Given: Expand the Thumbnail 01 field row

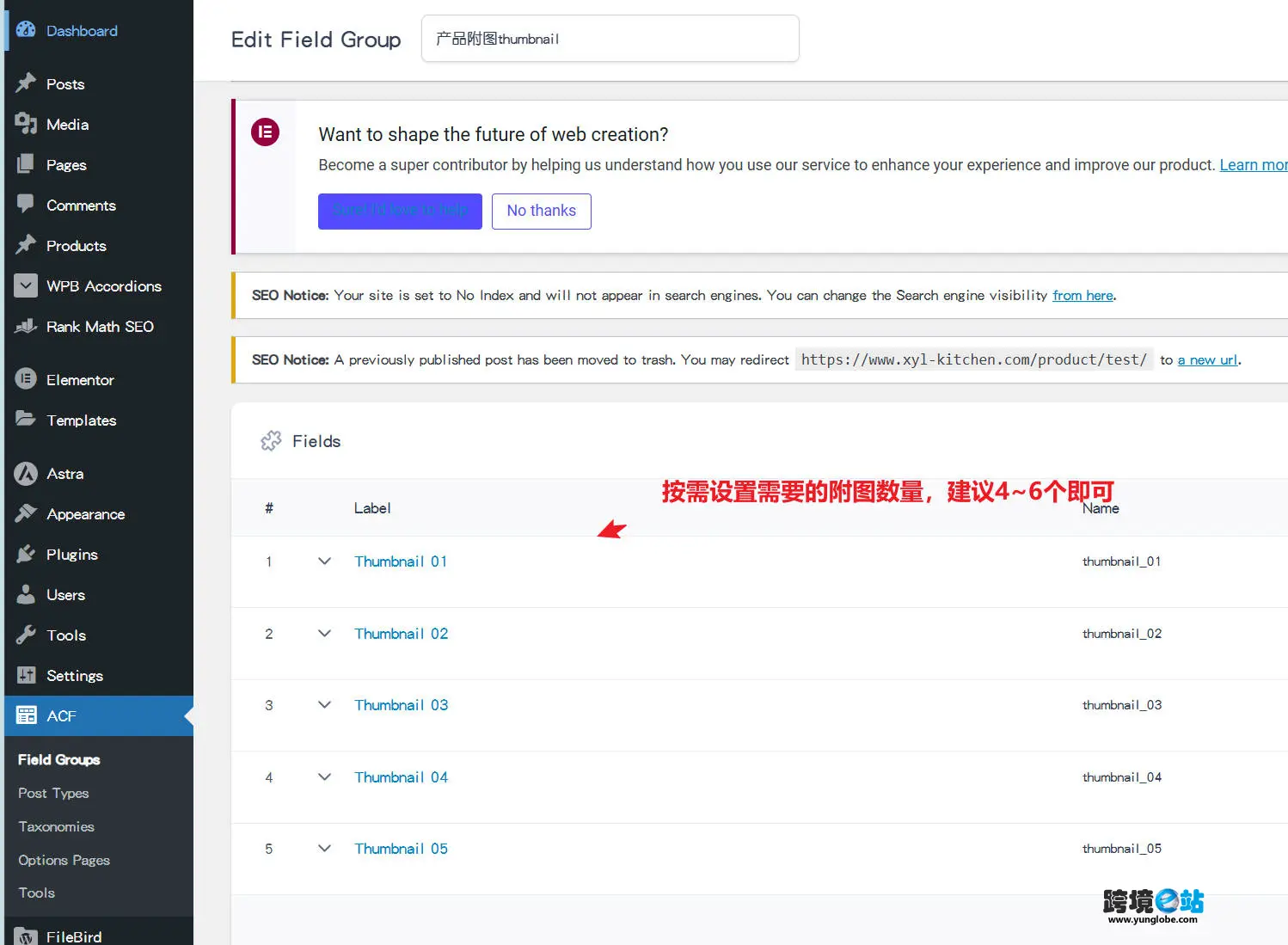Looking at the screenshot, I should pyautogui.click(x=324, y=561).
